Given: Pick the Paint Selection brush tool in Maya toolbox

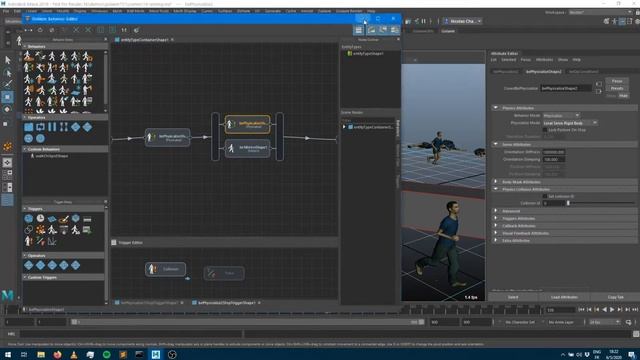Looking at the screenshot, I should (x=7, y=84).
